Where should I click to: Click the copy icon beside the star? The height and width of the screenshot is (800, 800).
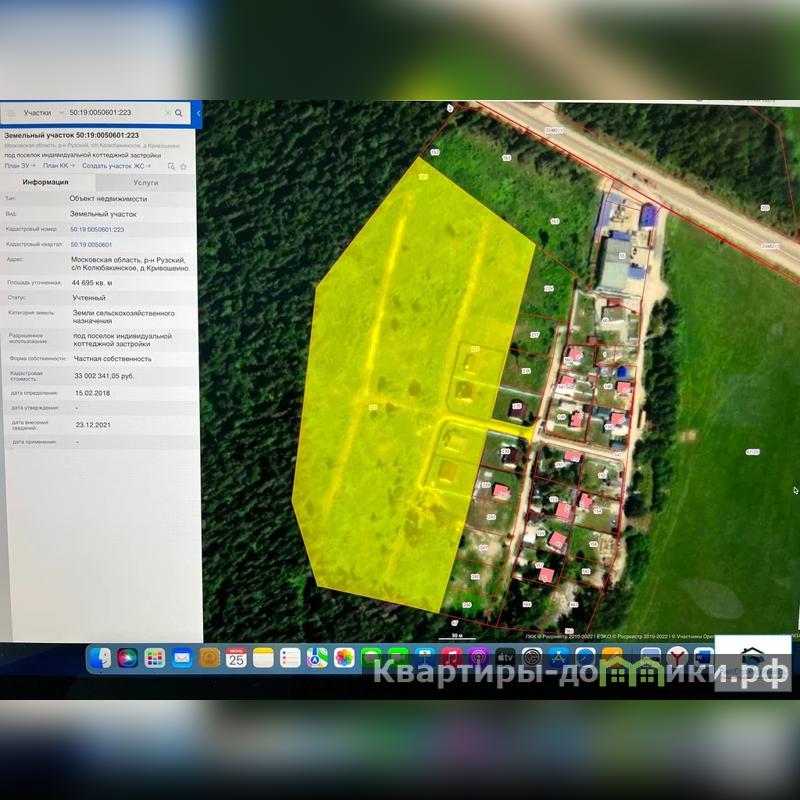tap(172, 166)
